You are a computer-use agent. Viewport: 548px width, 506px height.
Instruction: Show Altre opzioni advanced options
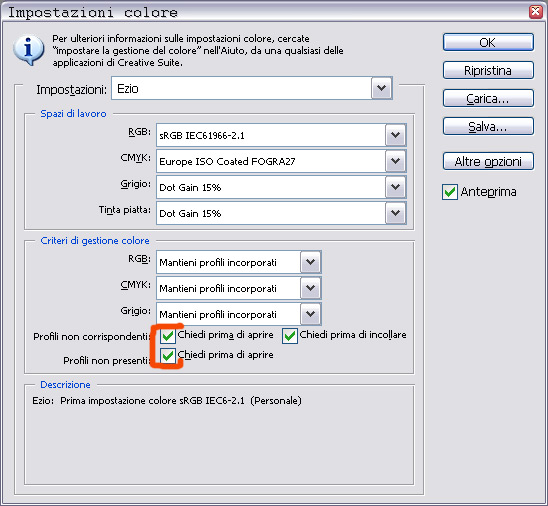tap(488, 161)
